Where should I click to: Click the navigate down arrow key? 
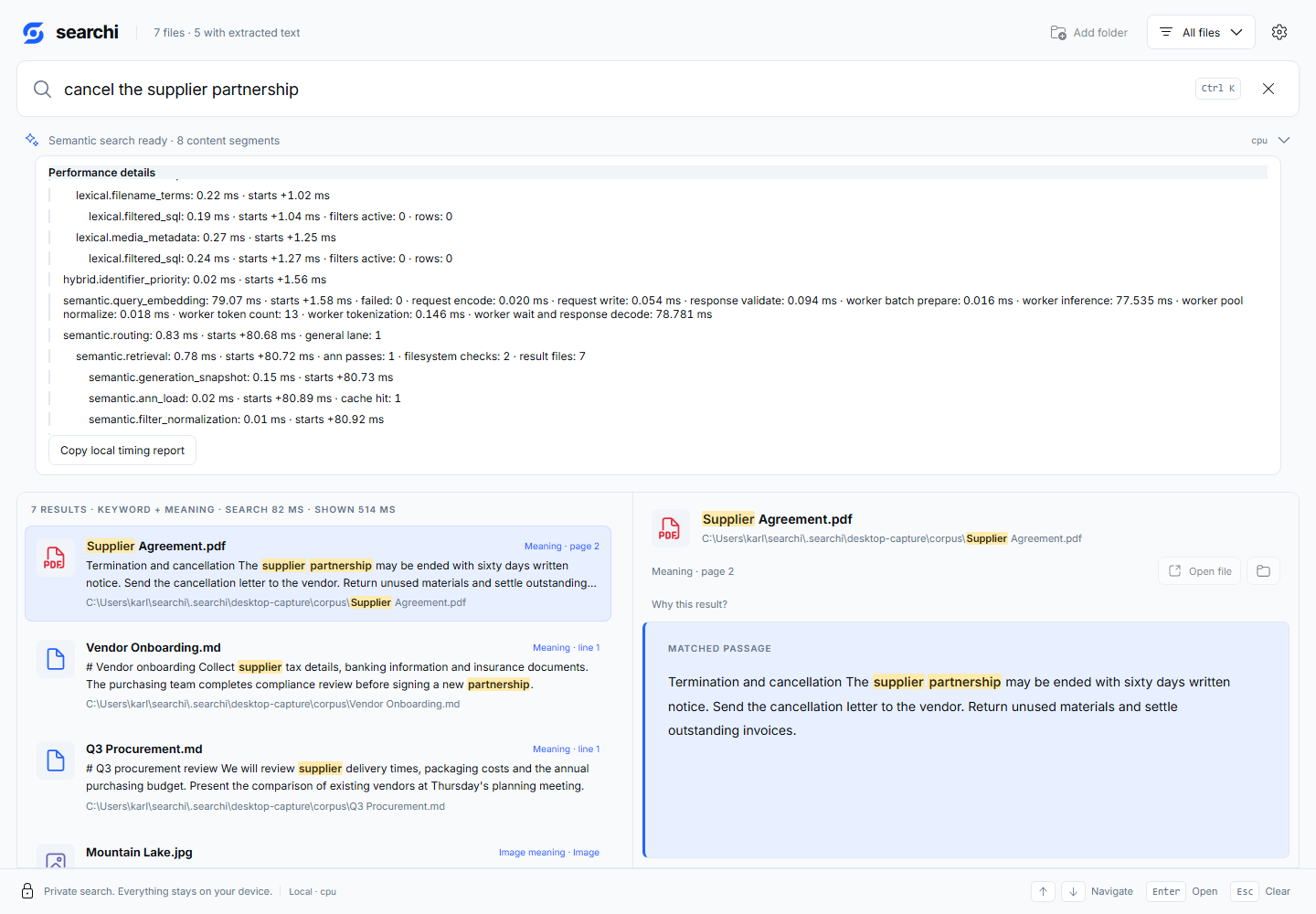point(1073,891)
